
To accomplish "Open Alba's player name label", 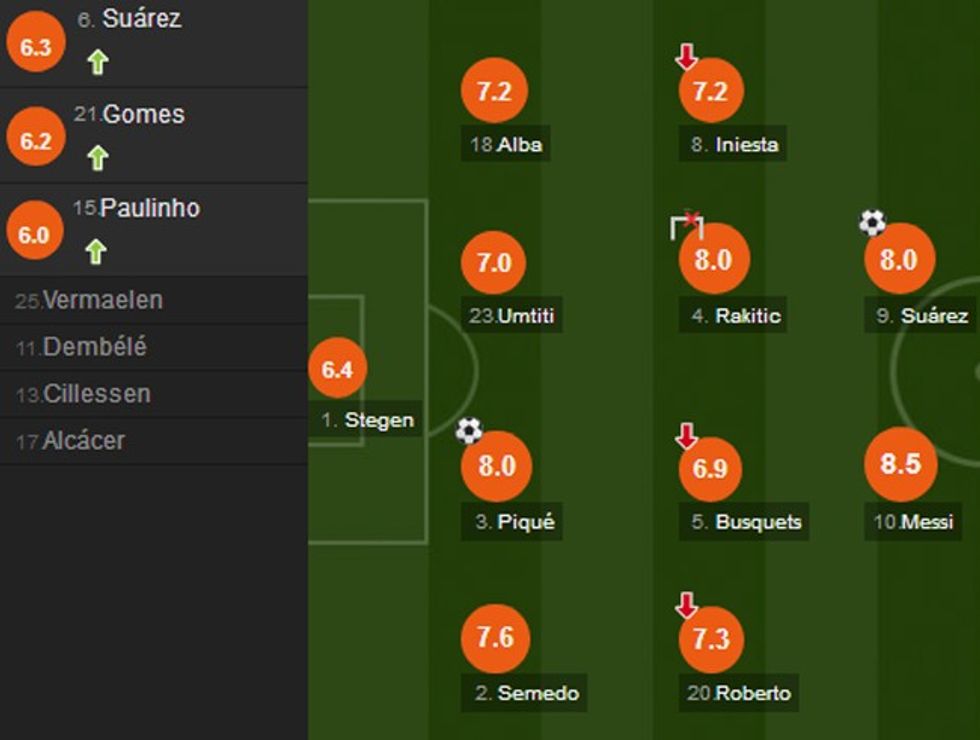I will tap(507, 145).
